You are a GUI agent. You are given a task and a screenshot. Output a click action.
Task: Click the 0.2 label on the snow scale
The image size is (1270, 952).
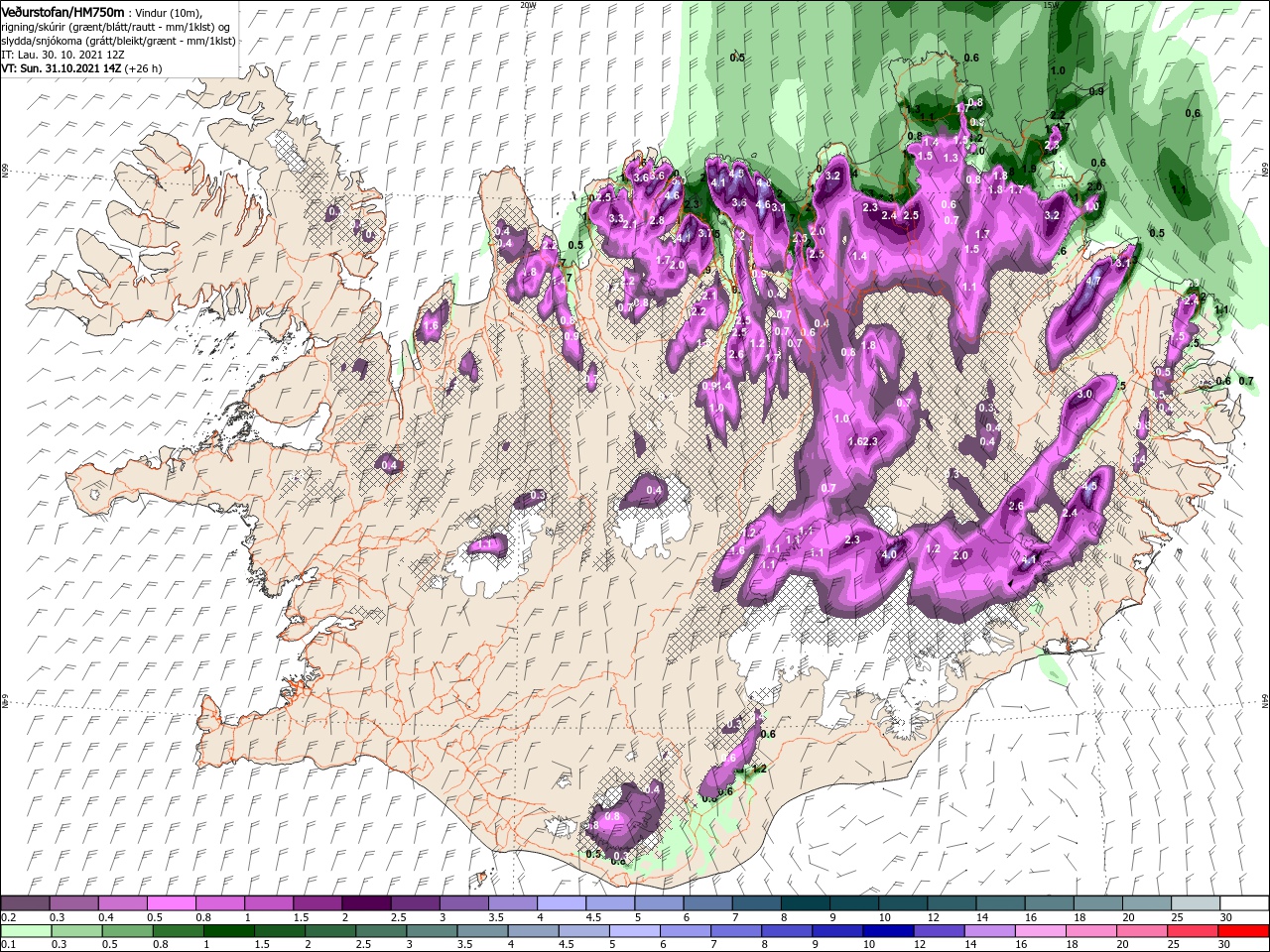[x=7, y=917]
